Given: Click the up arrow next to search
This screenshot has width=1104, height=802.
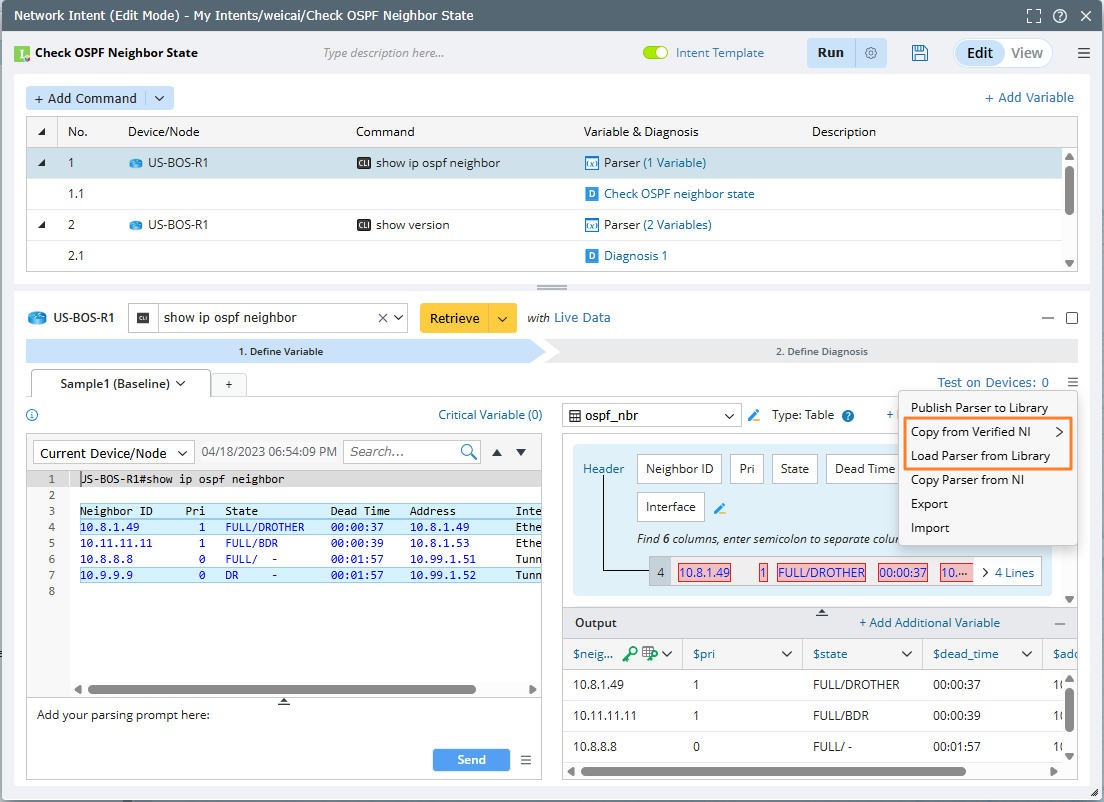Looking at the screenshot, I should click(497, 453).
